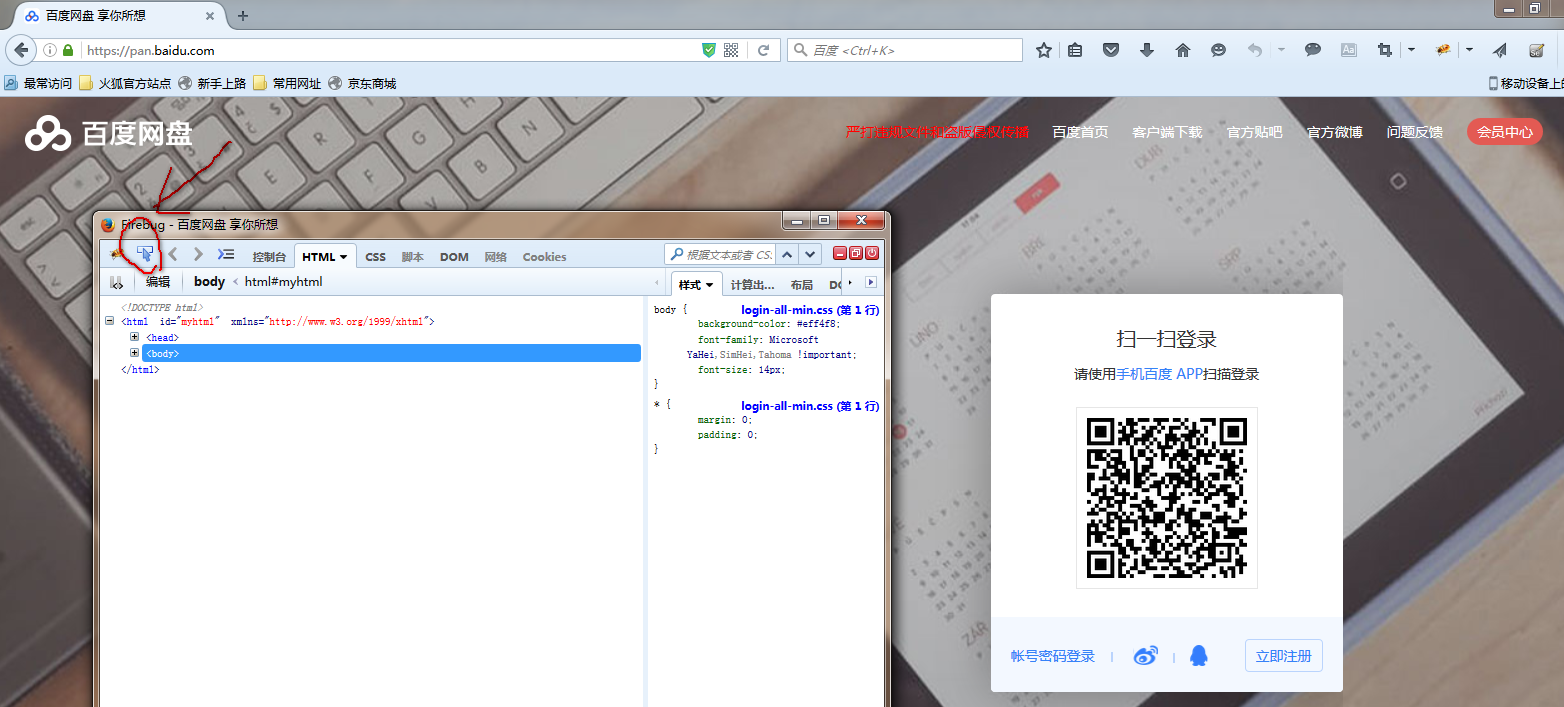
Task: Click the paper plane toolbar icon
Action: 1500,50
